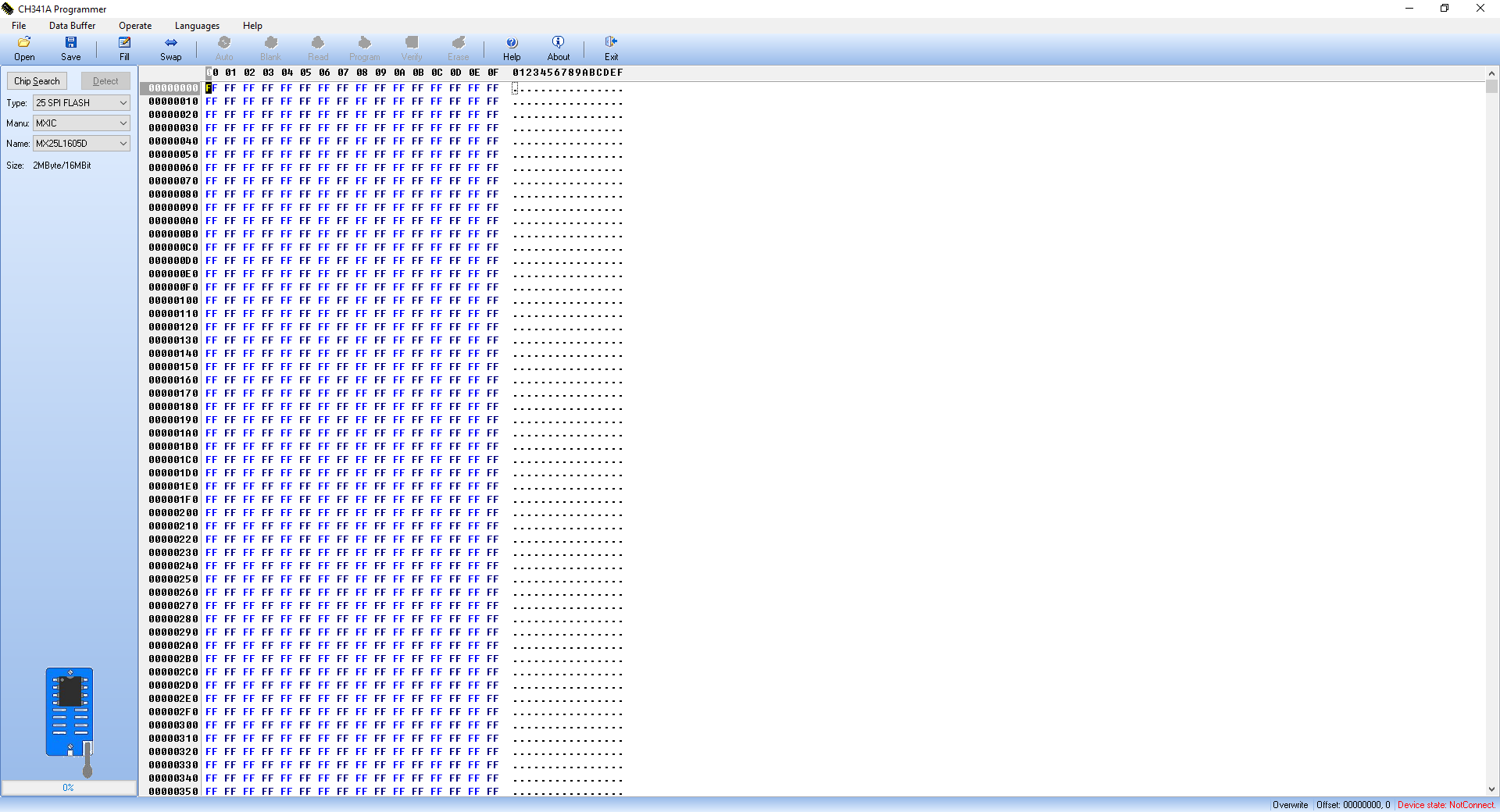Click the Detect button

coord(105,81)
